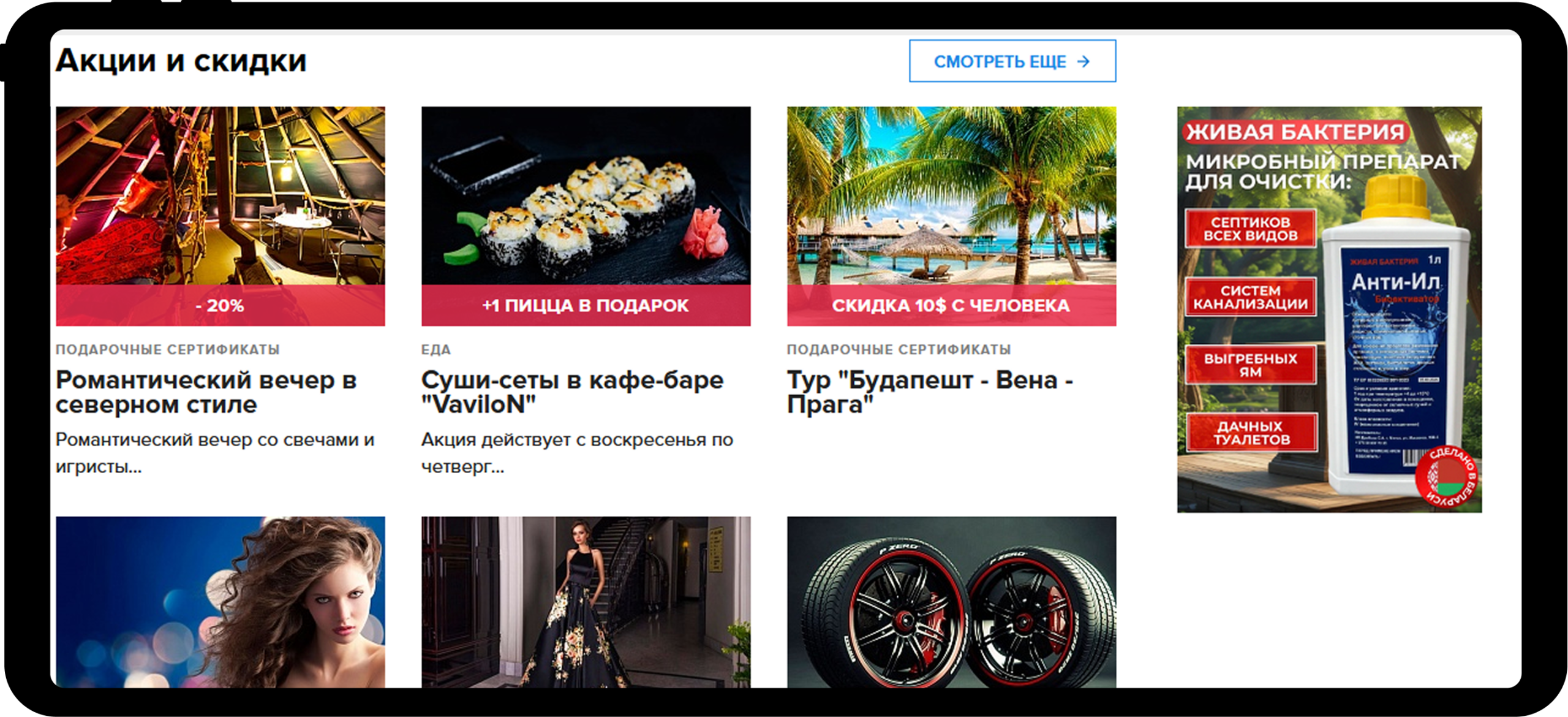Open Суши-сеты в кафе-баре VaviloN title
Screen dimensions: 1568x717
(572, 392)
